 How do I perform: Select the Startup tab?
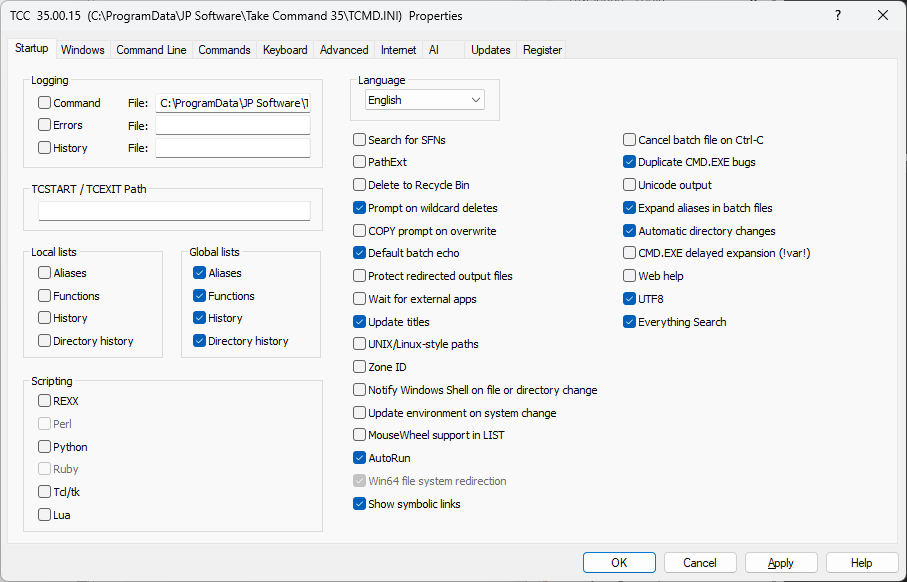[32, 48]
